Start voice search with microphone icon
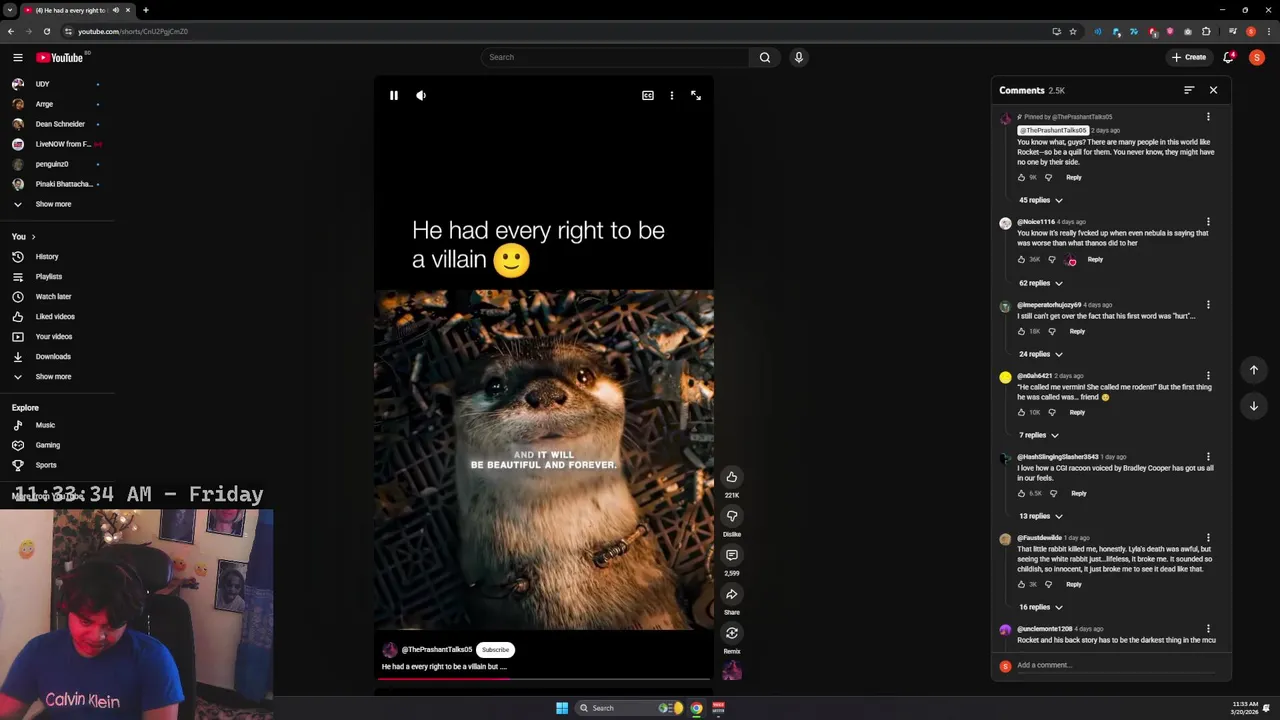The width and height of the screenshot is (1280, 720). click(798, 57)
